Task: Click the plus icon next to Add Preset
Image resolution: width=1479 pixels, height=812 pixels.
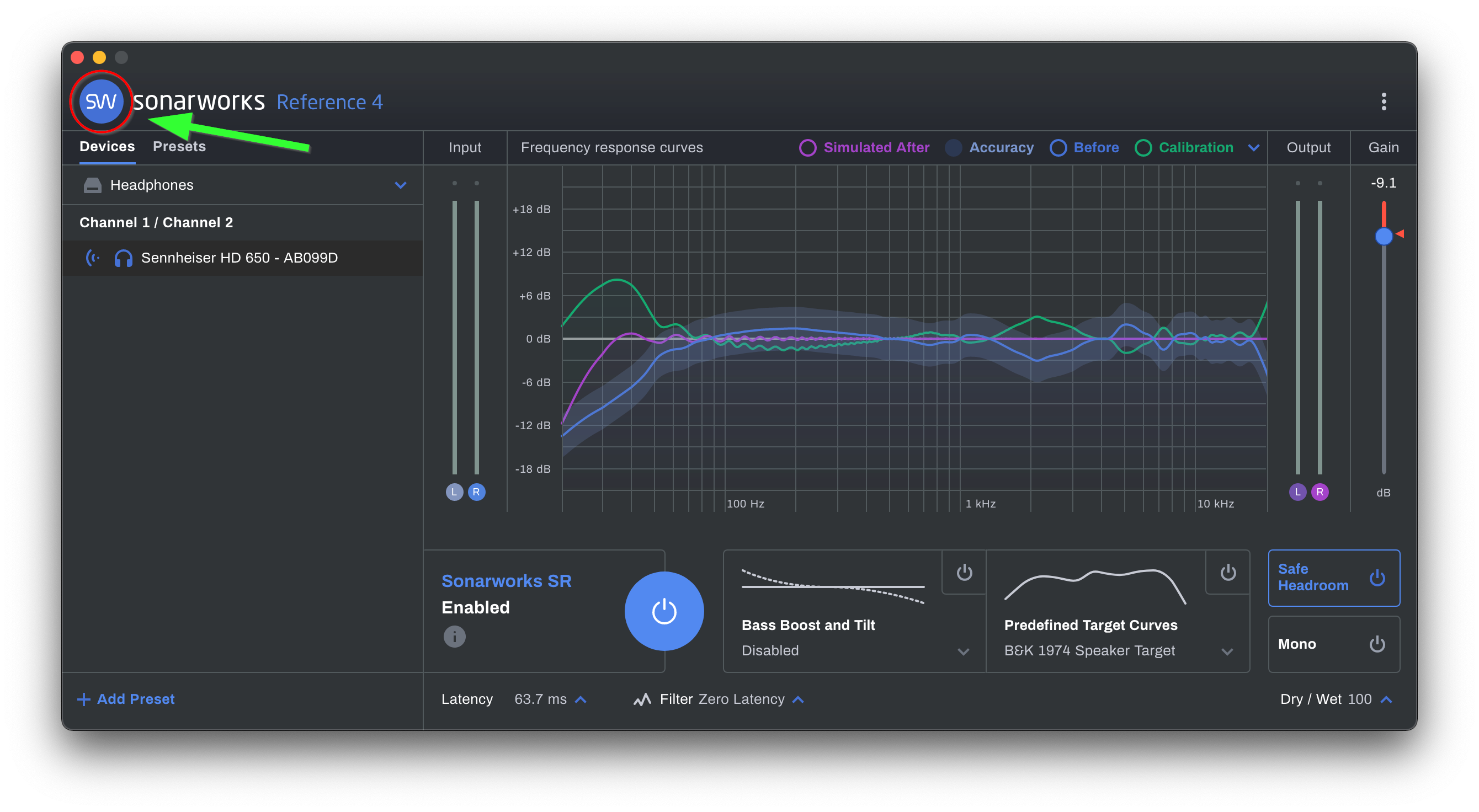Action: (84, 699)
